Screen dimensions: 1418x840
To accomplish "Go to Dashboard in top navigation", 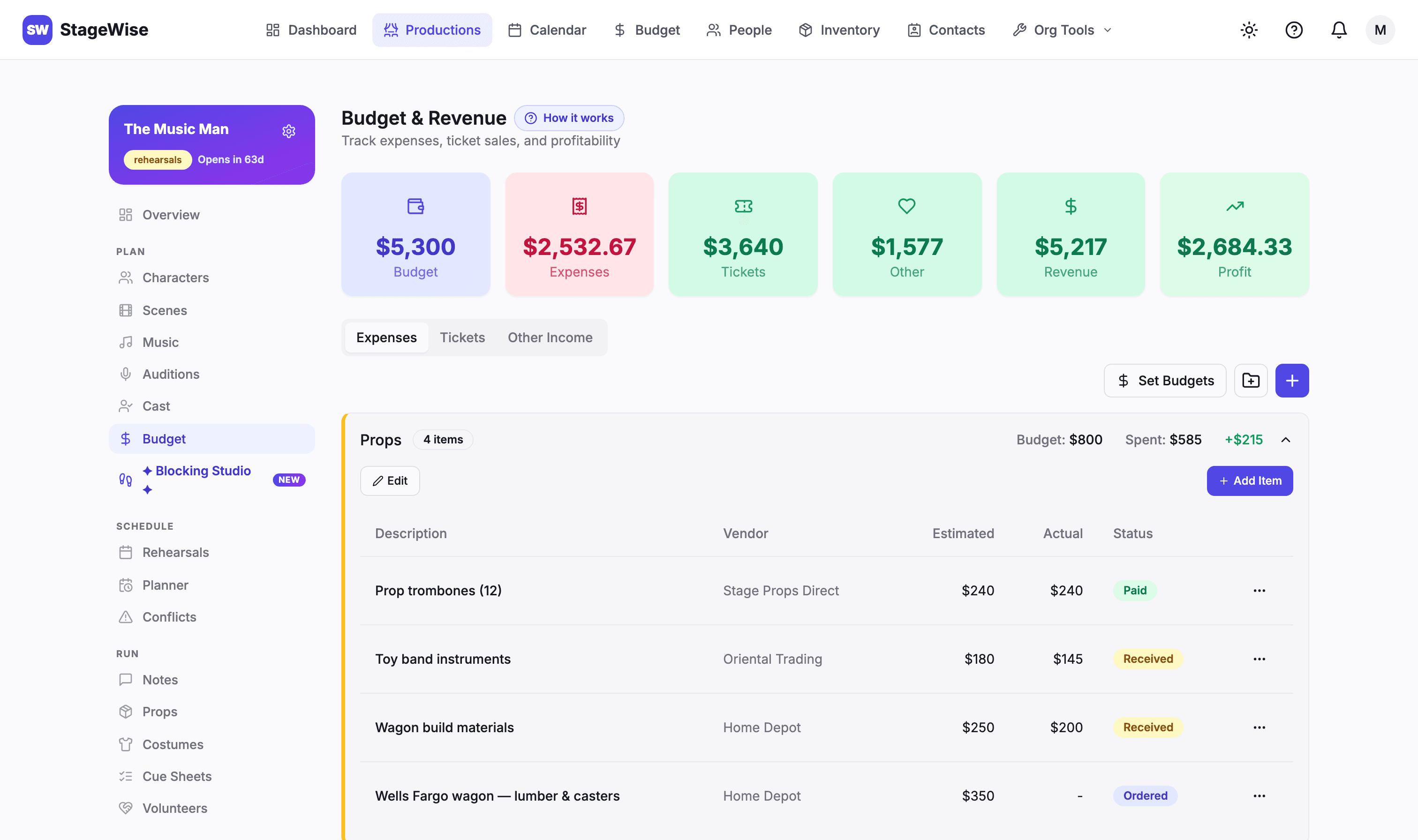I will [x=311, y=30].
